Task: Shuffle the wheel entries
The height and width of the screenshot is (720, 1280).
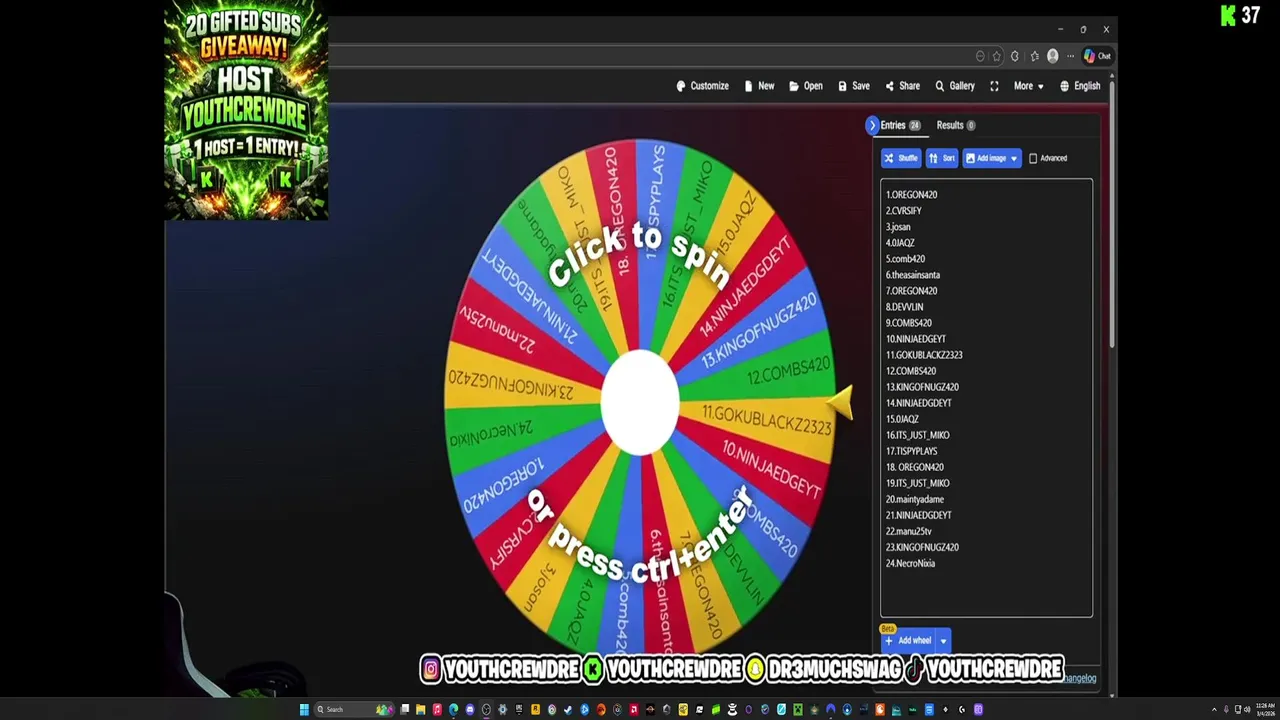Action: click(901, 158)
